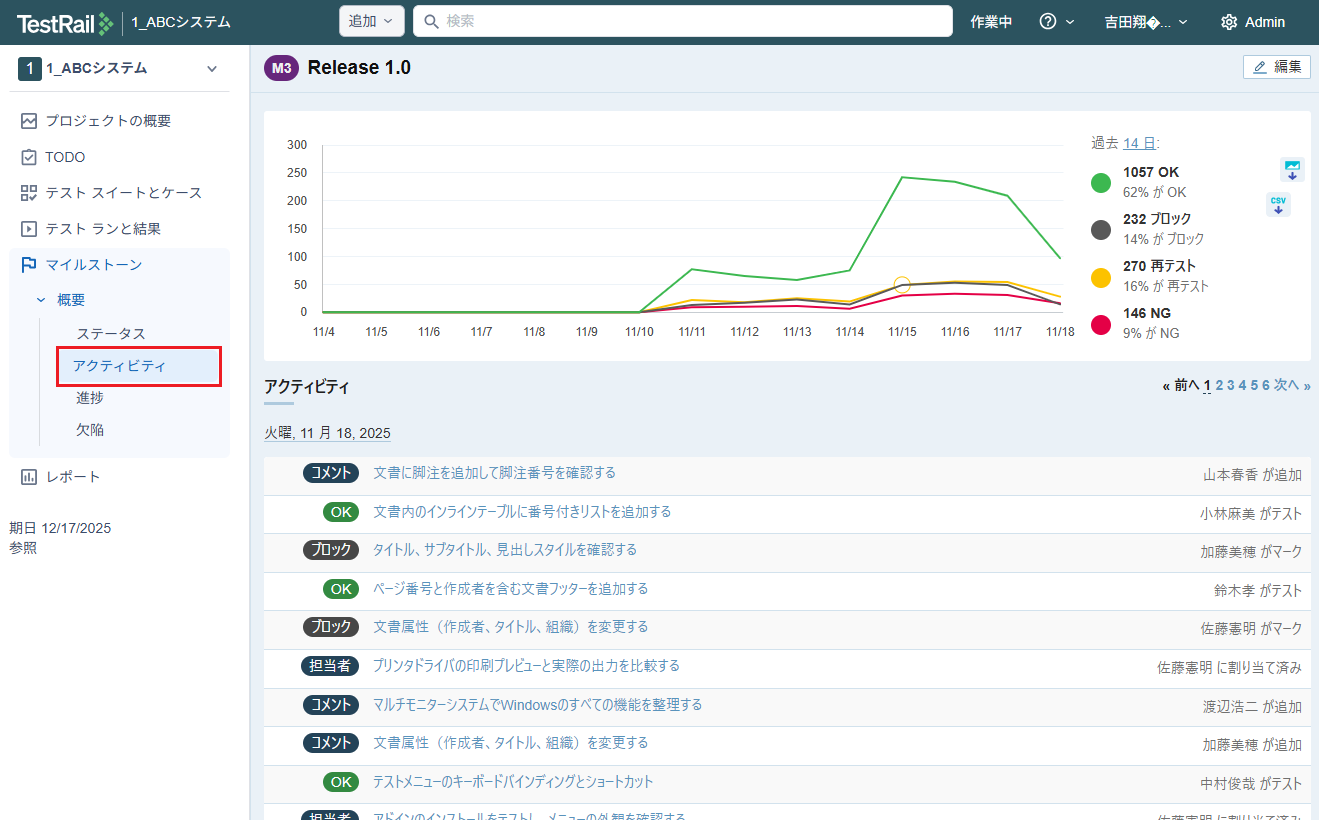The image size is (1319, 820).
Task: Open テスト スイートとケース in sidebar
Action: click(123, 193)
